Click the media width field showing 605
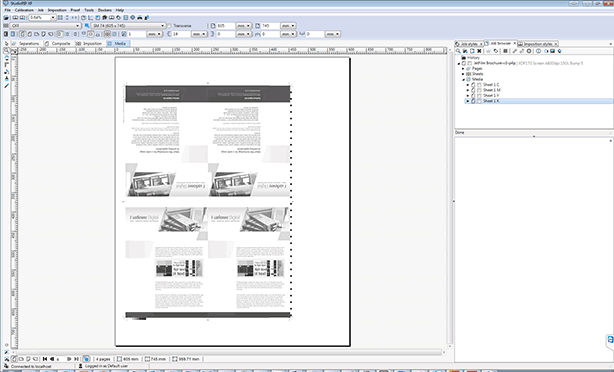This screenshot has height=372, width=614. (226, 25)
